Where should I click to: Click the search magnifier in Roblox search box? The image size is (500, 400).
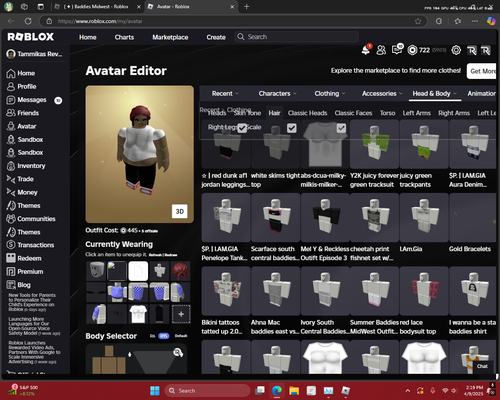click(x=241, y=37)
